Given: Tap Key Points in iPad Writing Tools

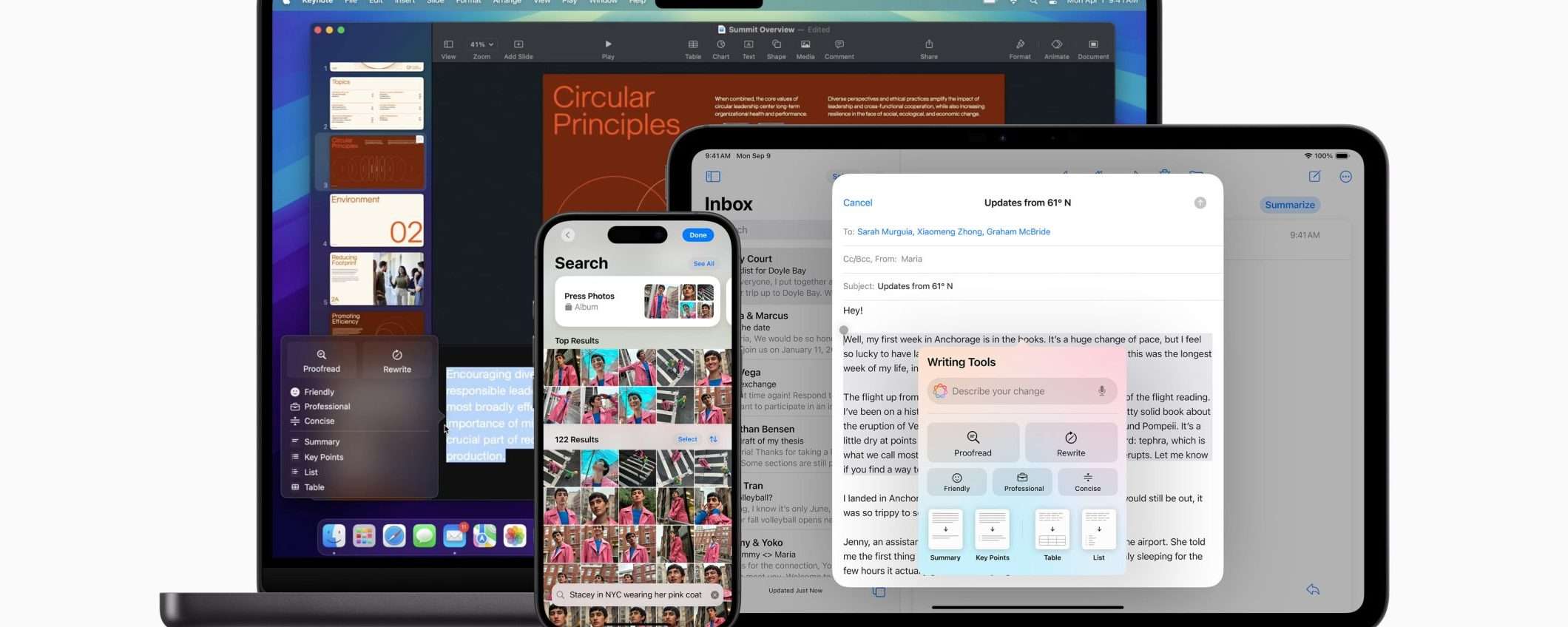Looking at the screenshot, I should 993,535.
